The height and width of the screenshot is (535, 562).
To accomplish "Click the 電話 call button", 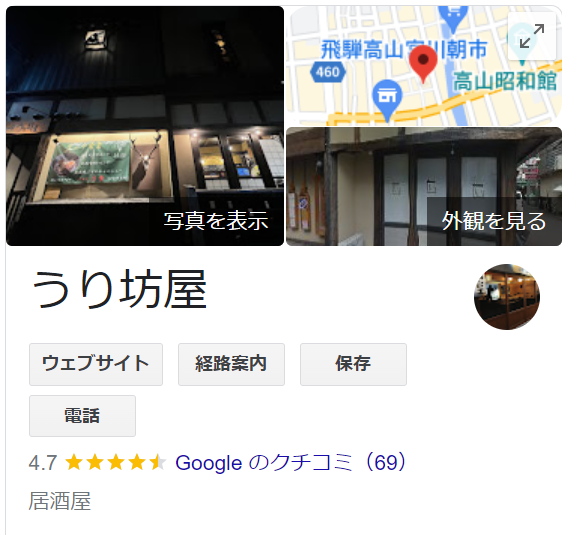I will click(x=82, y=416).
